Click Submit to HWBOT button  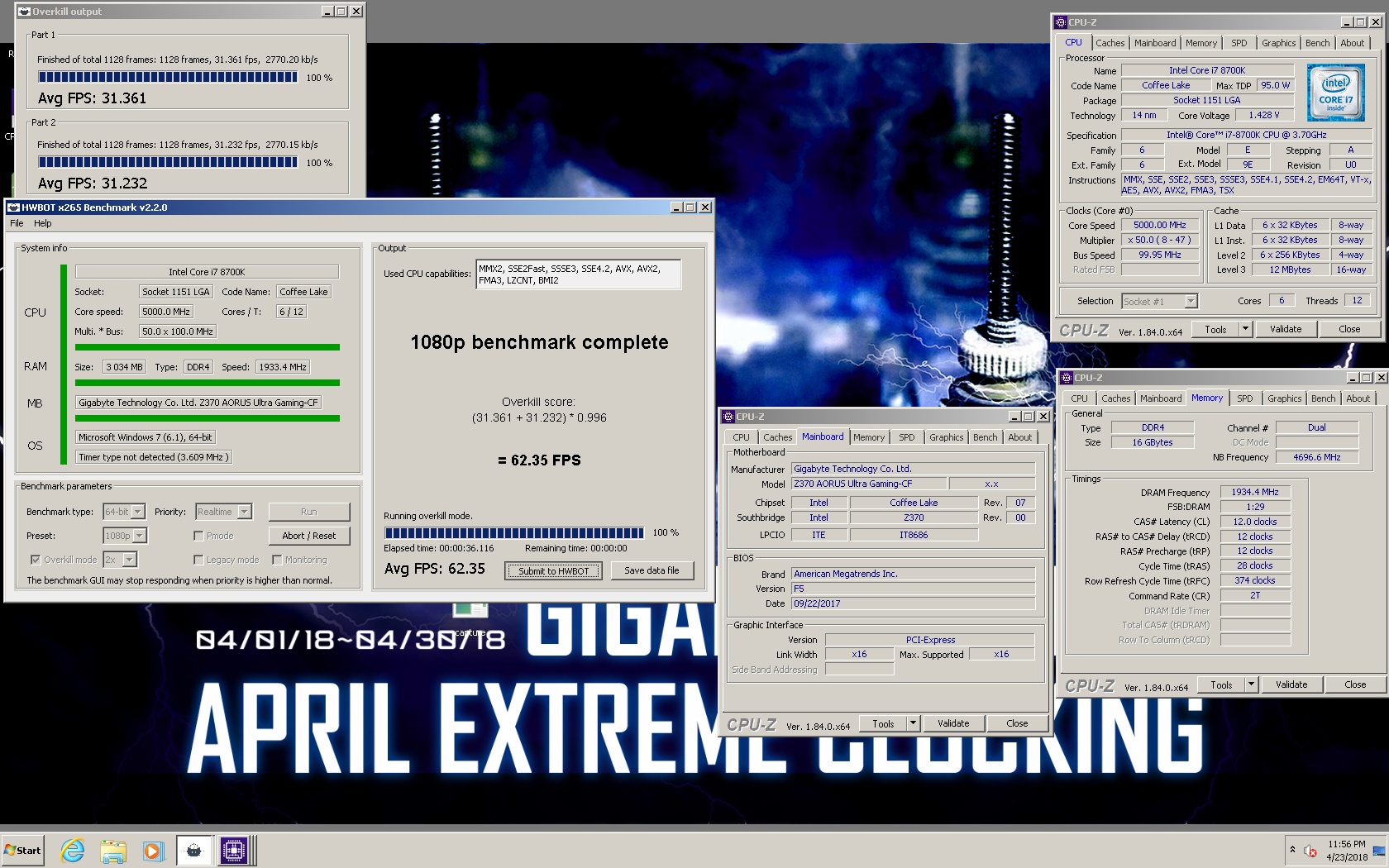pyautogui.click(x=553, y=570)
